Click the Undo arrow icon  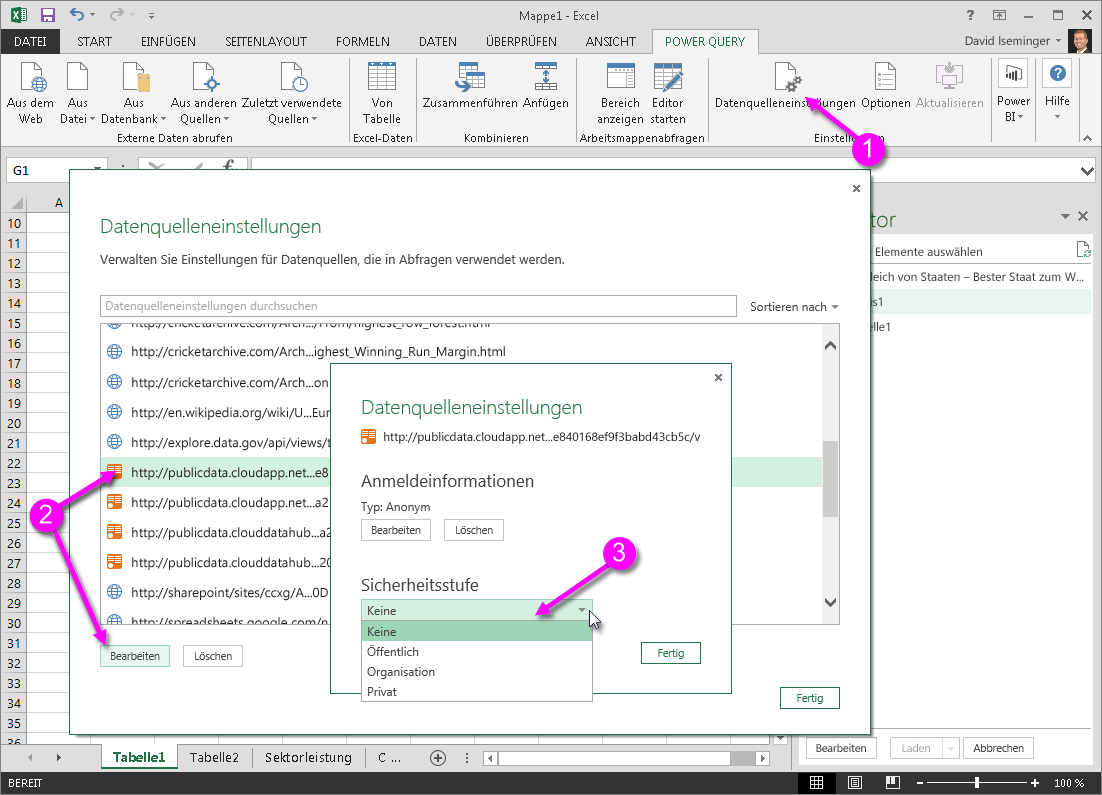coord(77,15)
